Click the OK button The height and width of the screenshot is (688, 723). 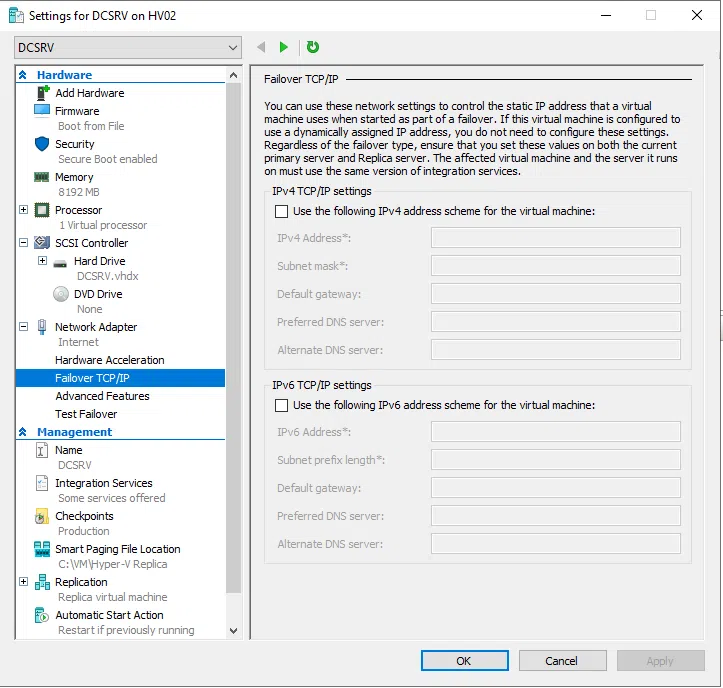click(x=464, y=661)
